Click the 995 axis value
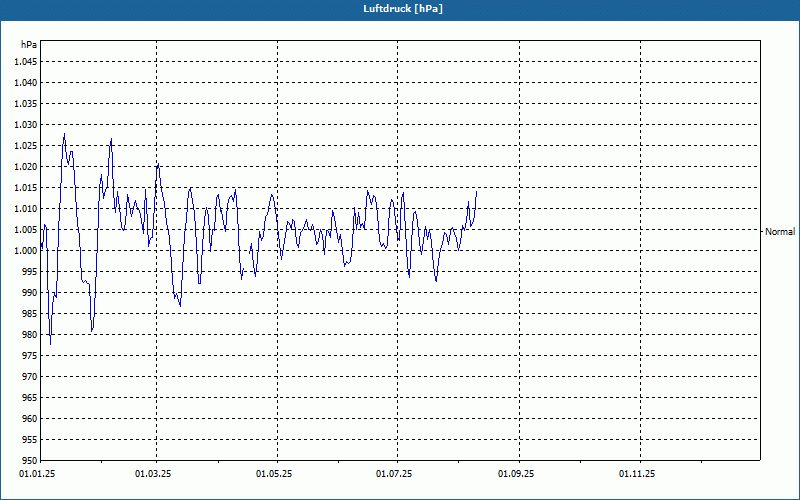Image resolution: width=800 pixels, height=500 pixels. coord(30,271)
